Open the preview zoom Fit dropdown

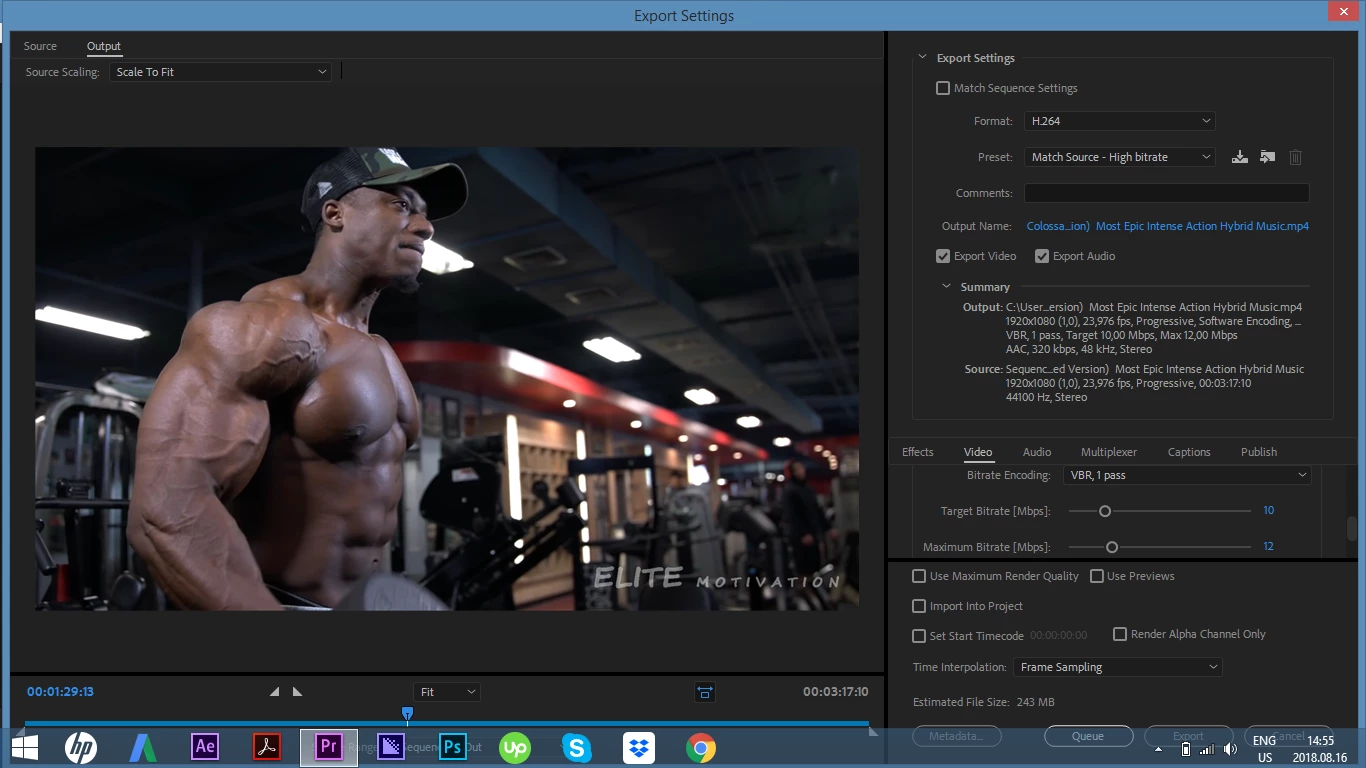pos(447,692)
